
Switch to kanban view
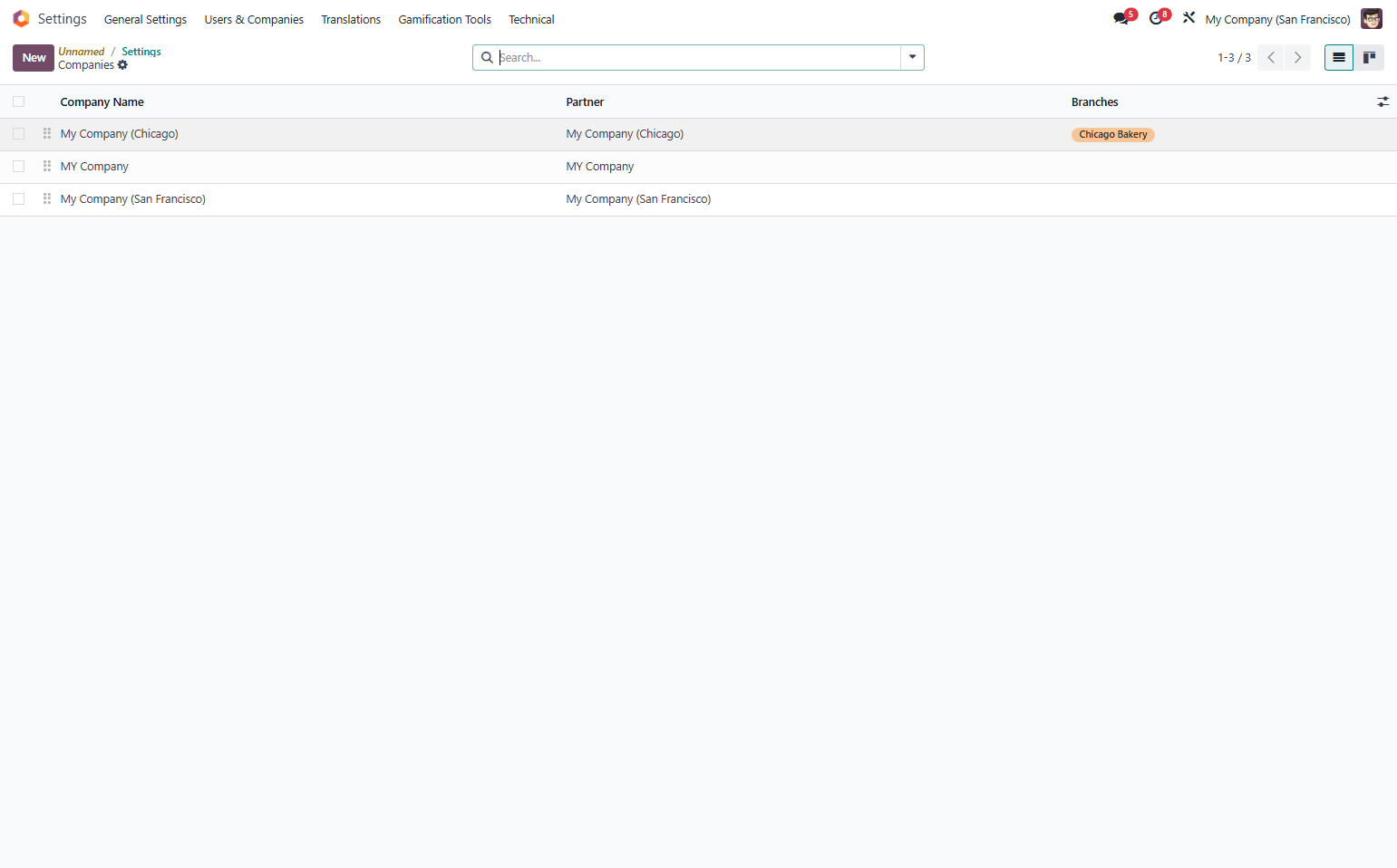coord(1369,58)
